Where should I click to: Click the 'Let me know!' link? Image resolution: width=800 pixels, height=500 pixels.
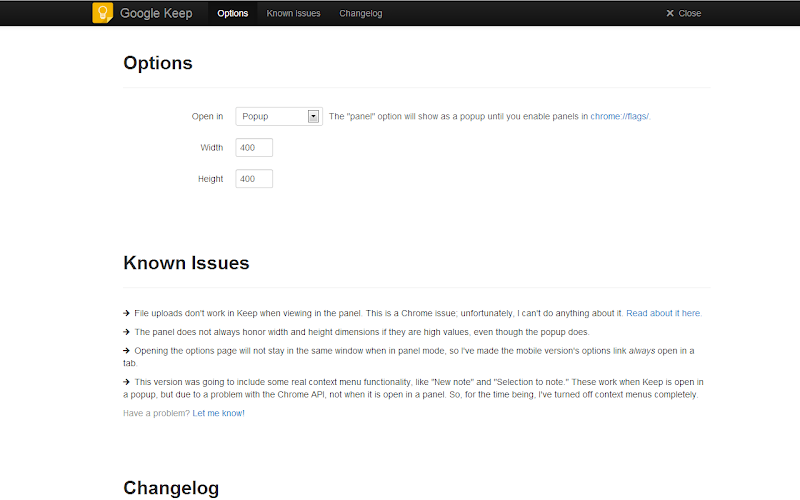pos(218,413)
